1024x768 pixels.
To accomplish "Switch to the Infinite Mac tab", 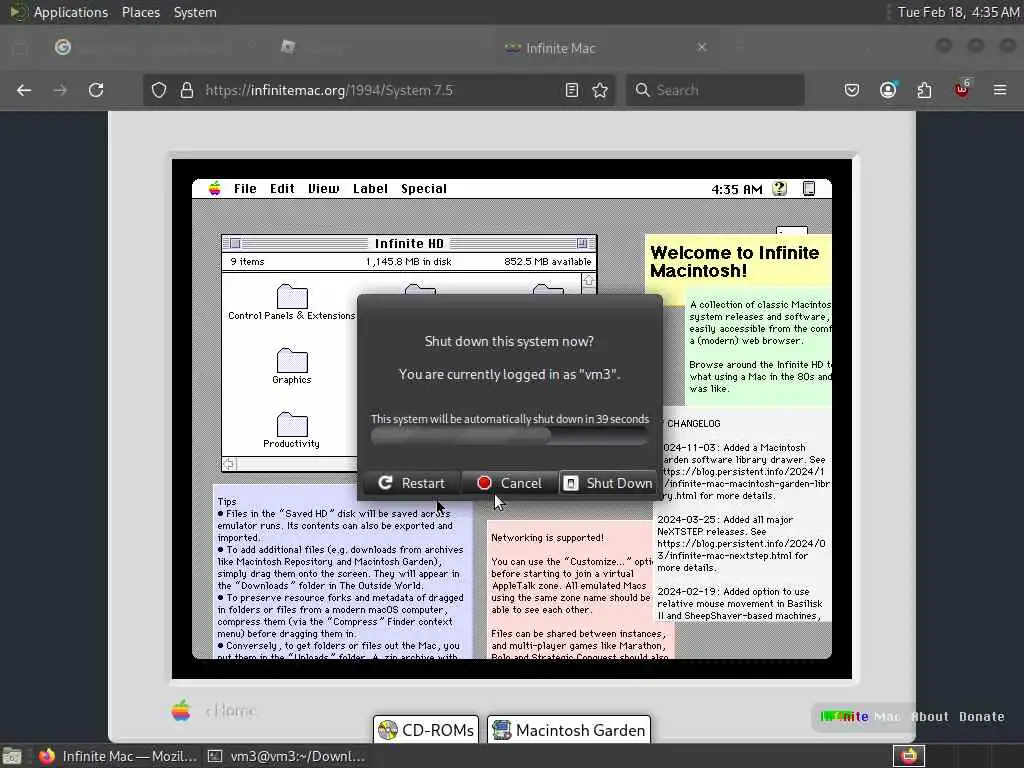I will (x=604, y=48).
